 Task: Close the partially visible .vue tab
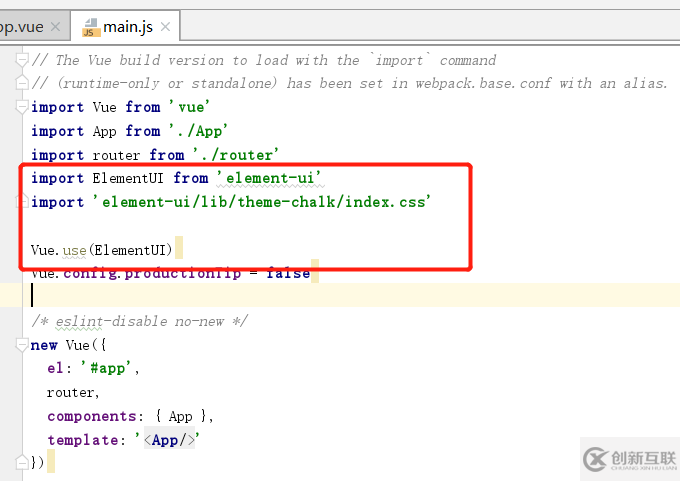(x=55, y=27)
